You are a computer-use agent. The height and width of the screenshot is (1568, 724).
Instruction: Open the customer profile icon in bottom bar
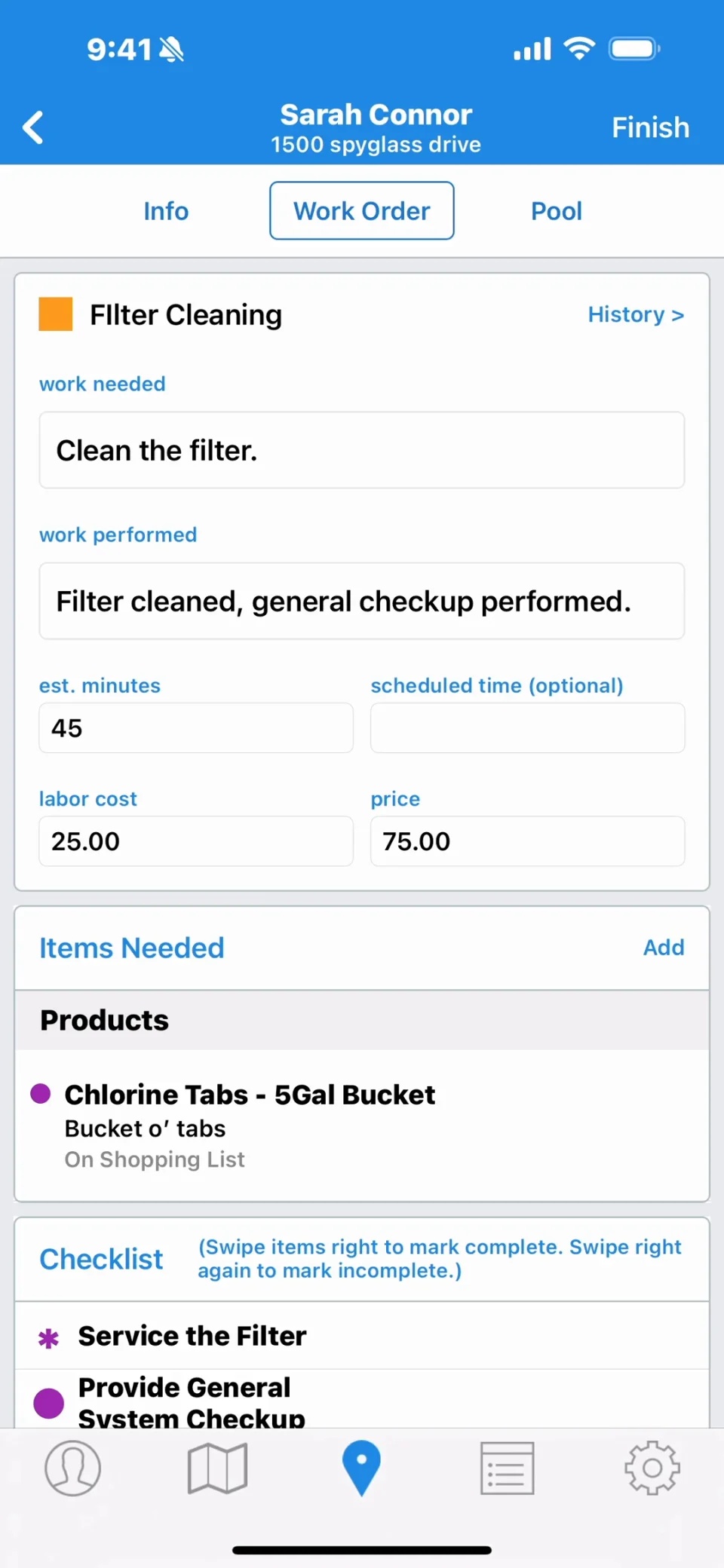[72, 1468]
